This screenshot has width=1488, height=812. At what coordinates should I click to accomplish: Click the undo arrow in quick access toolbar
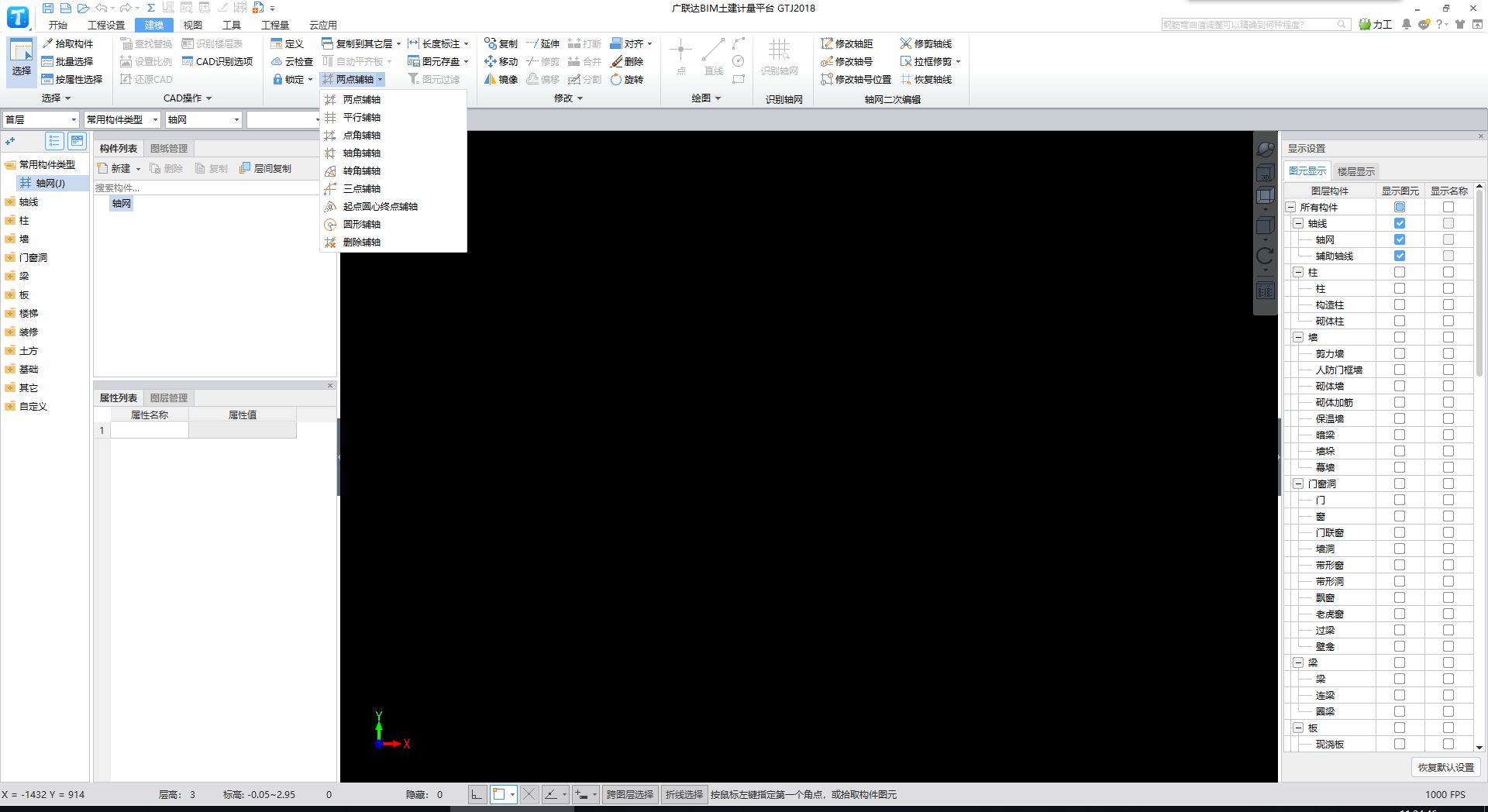click(102, 8)
